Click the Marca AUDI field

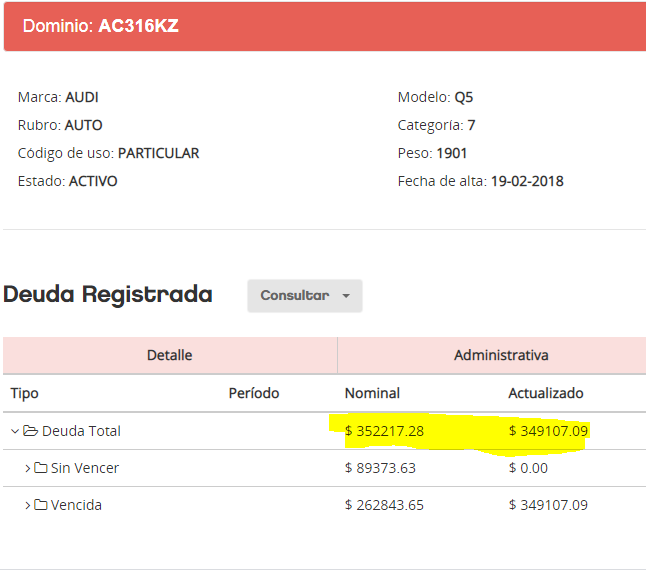58,97
